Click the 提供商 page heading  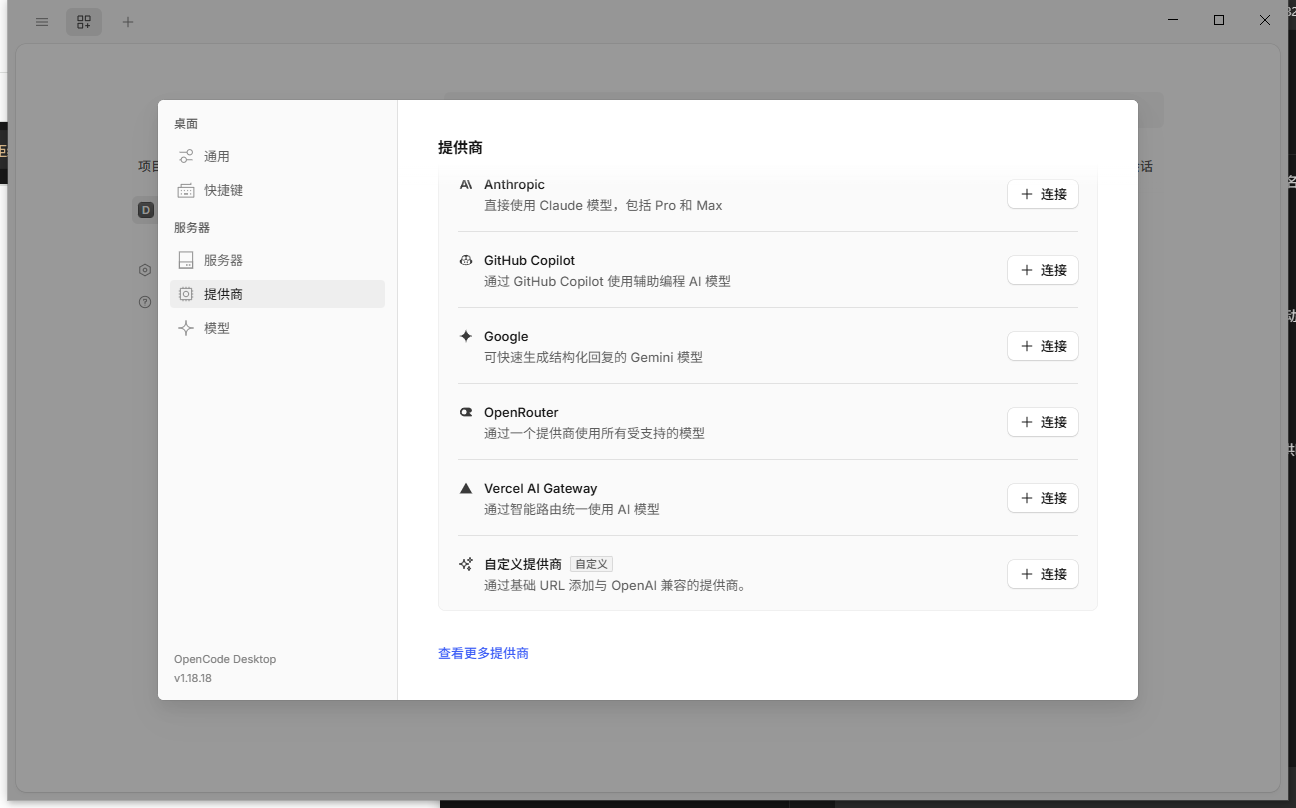point(460,147)
